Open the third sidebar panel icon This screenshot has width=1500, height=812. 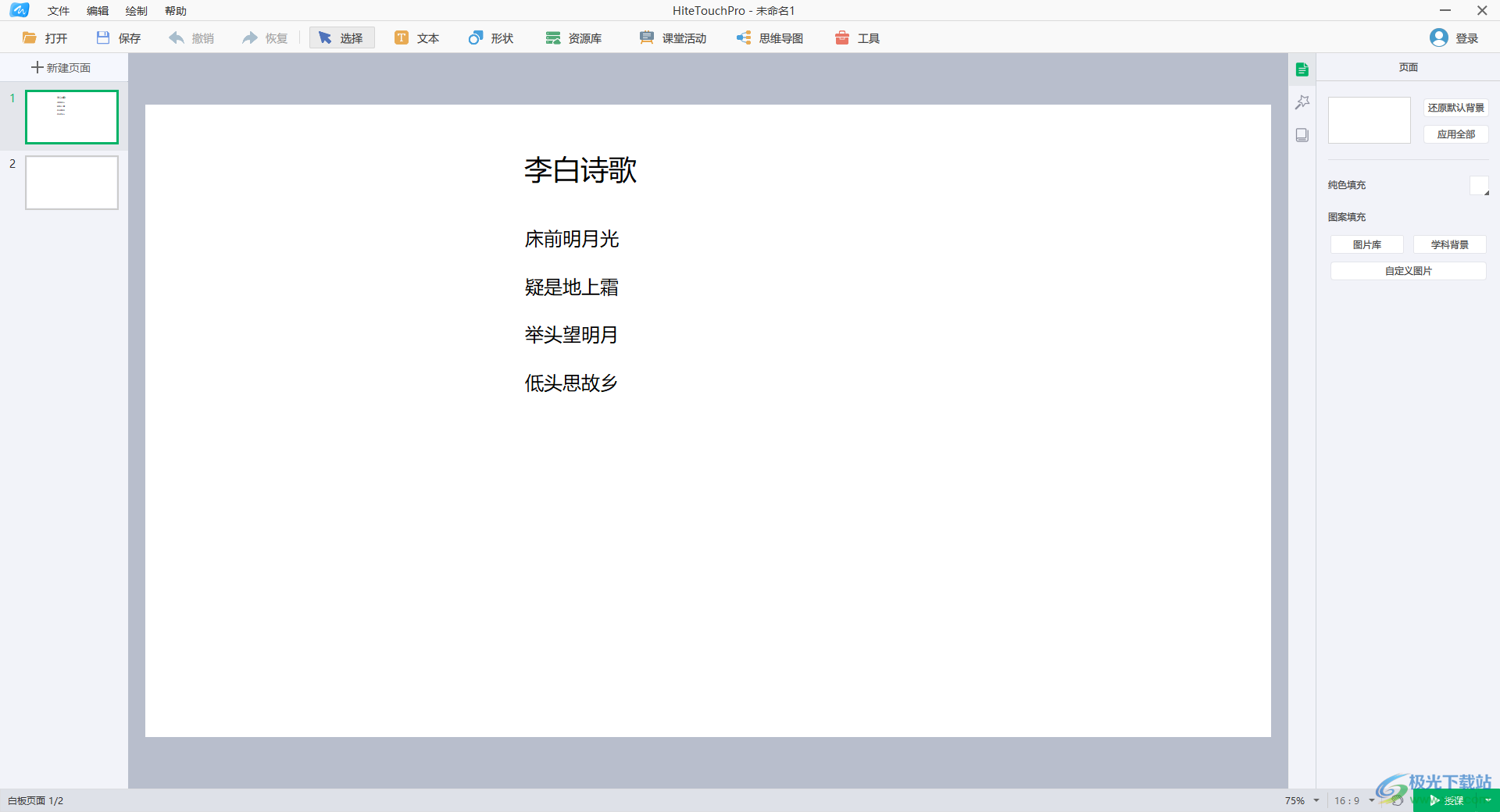tap(1302, 135)
